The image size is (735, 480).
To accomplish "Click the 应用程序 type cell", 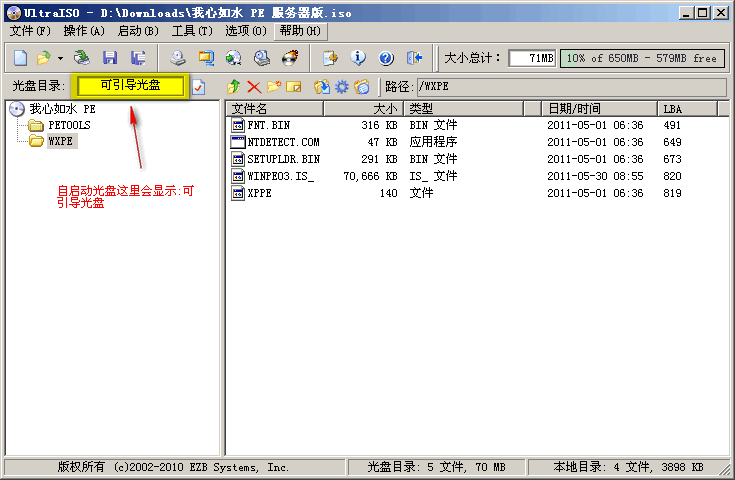I will [x=433, y=142].
